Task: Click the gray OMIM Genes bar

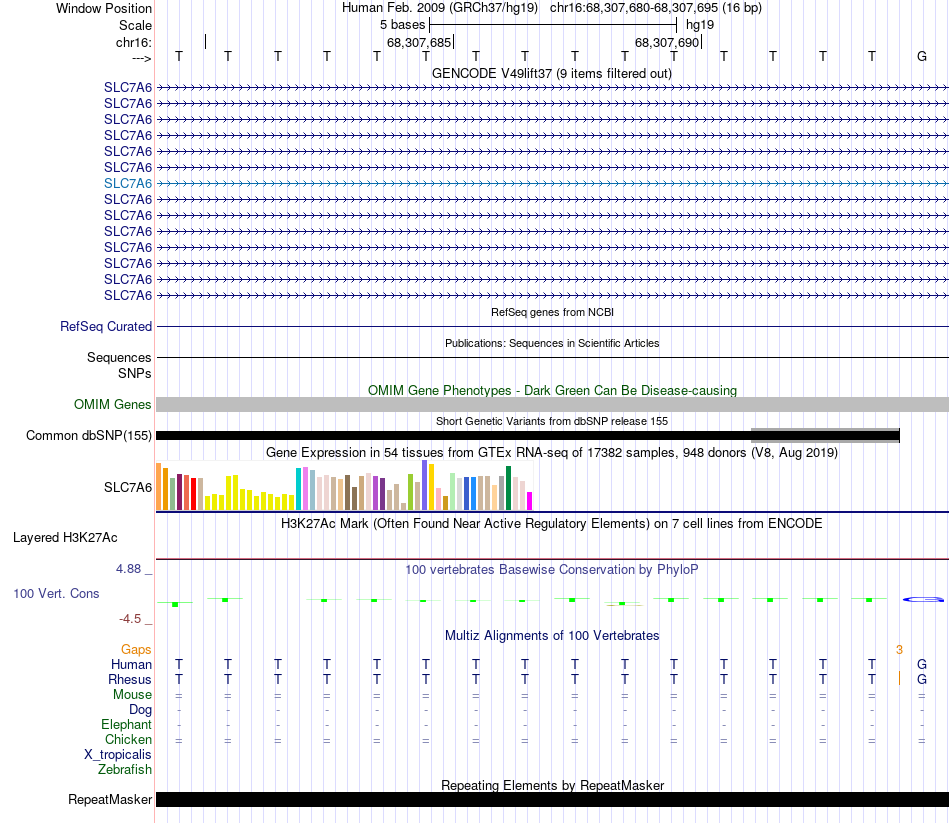Action: (x=552, y=404)
